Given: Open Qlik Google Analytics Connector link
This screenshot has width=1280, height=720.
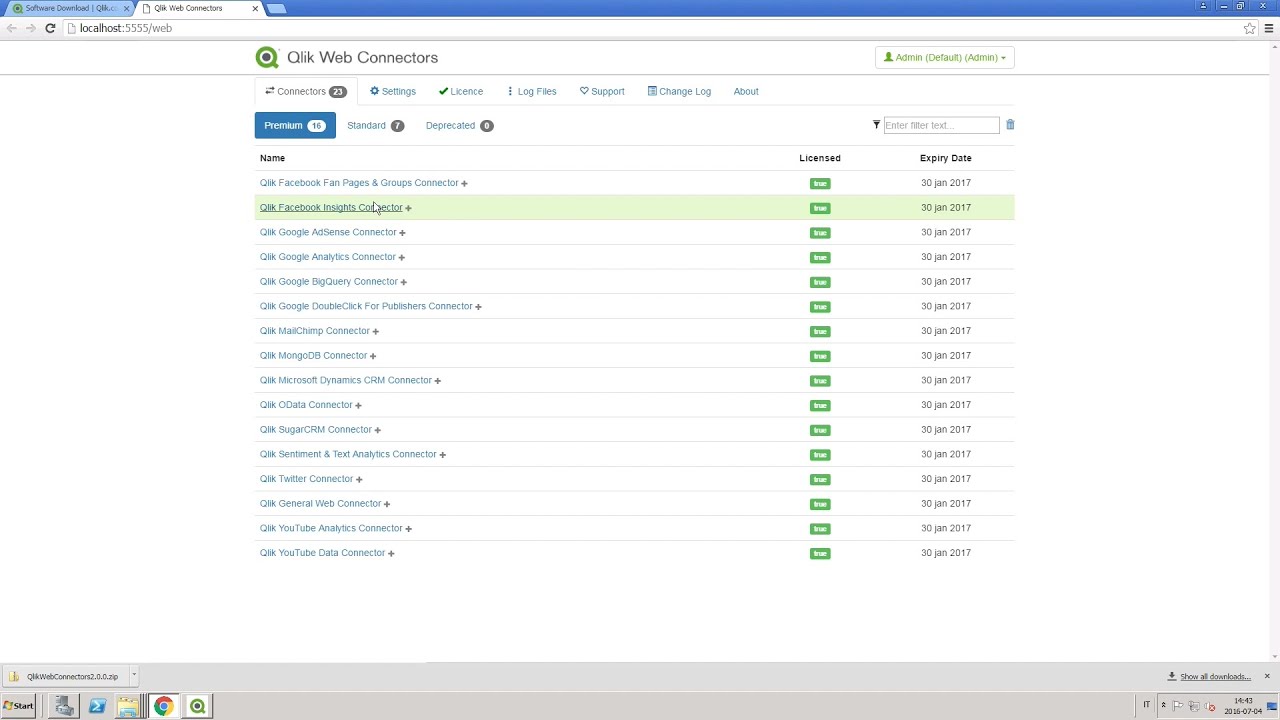Looking at the screenshot, I should [328, 257].
